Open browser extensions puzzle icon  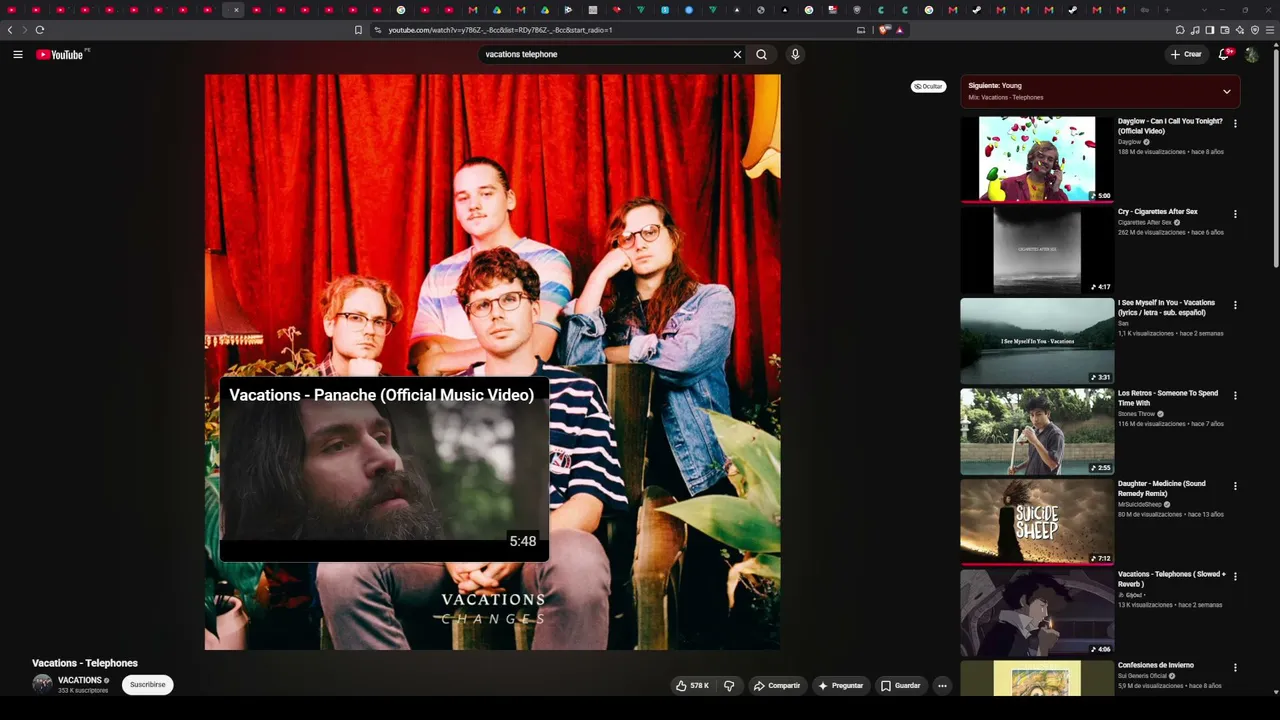[1180, 30]
